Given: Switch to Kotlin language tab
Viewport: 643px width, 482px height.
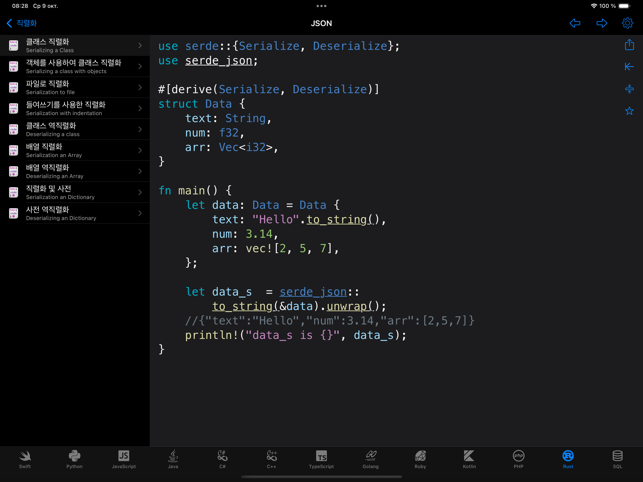Looking at the screenshot, I should point(469,459).
